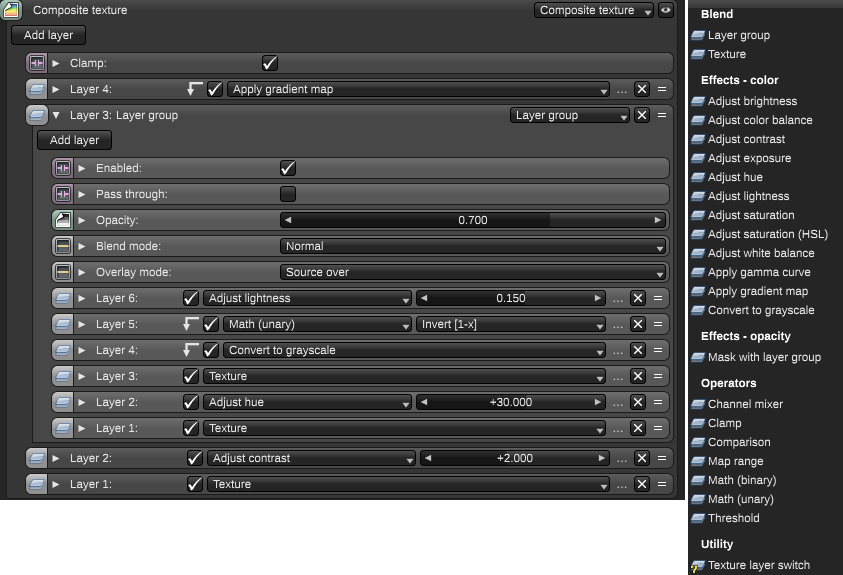Open the Adjust lightness effect dropdown
Screen dimensions: 843x575
pos(307,298)
